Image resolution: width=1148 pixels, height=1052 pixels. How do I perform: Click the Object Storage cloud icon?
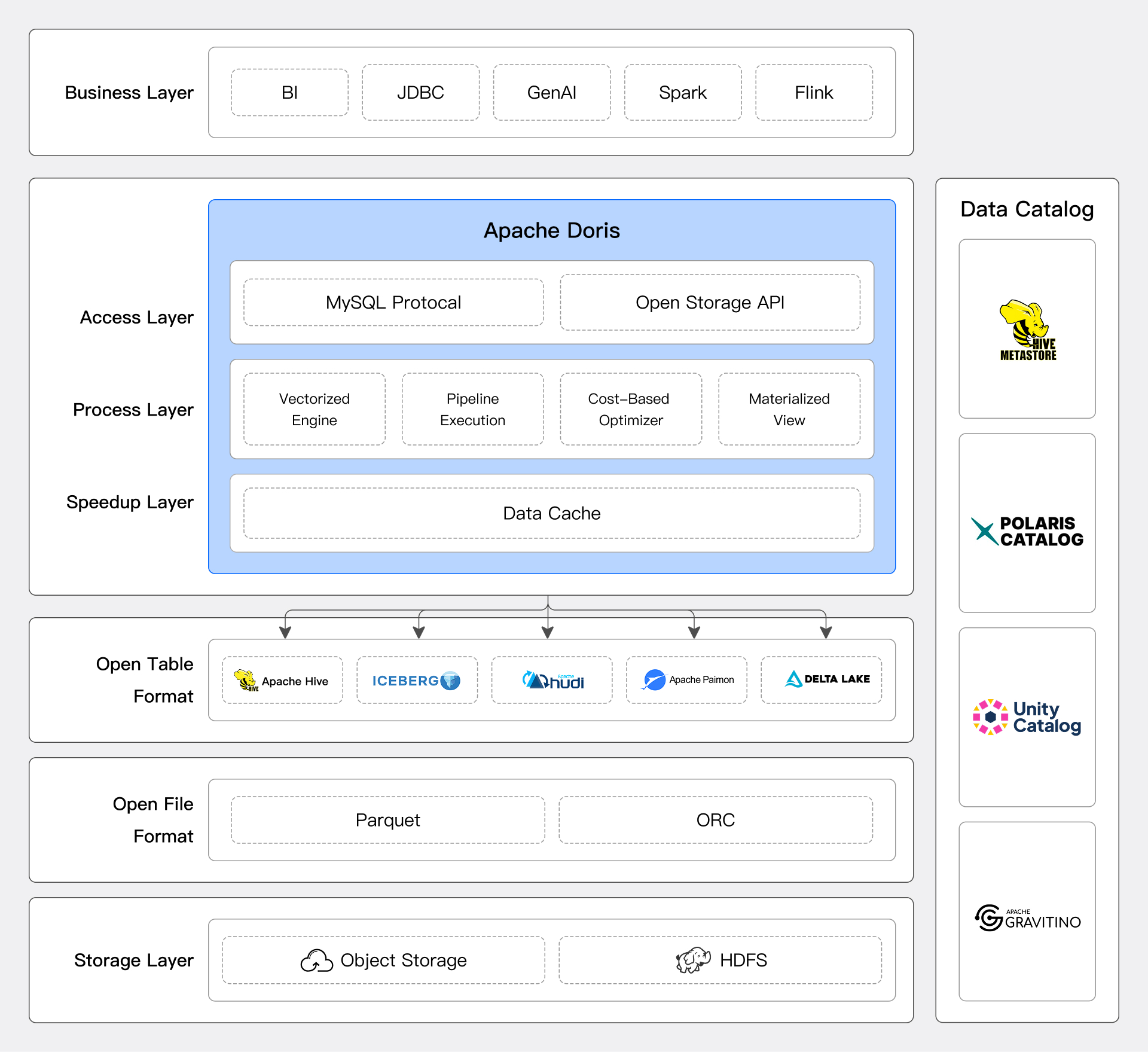coord(316,961)
